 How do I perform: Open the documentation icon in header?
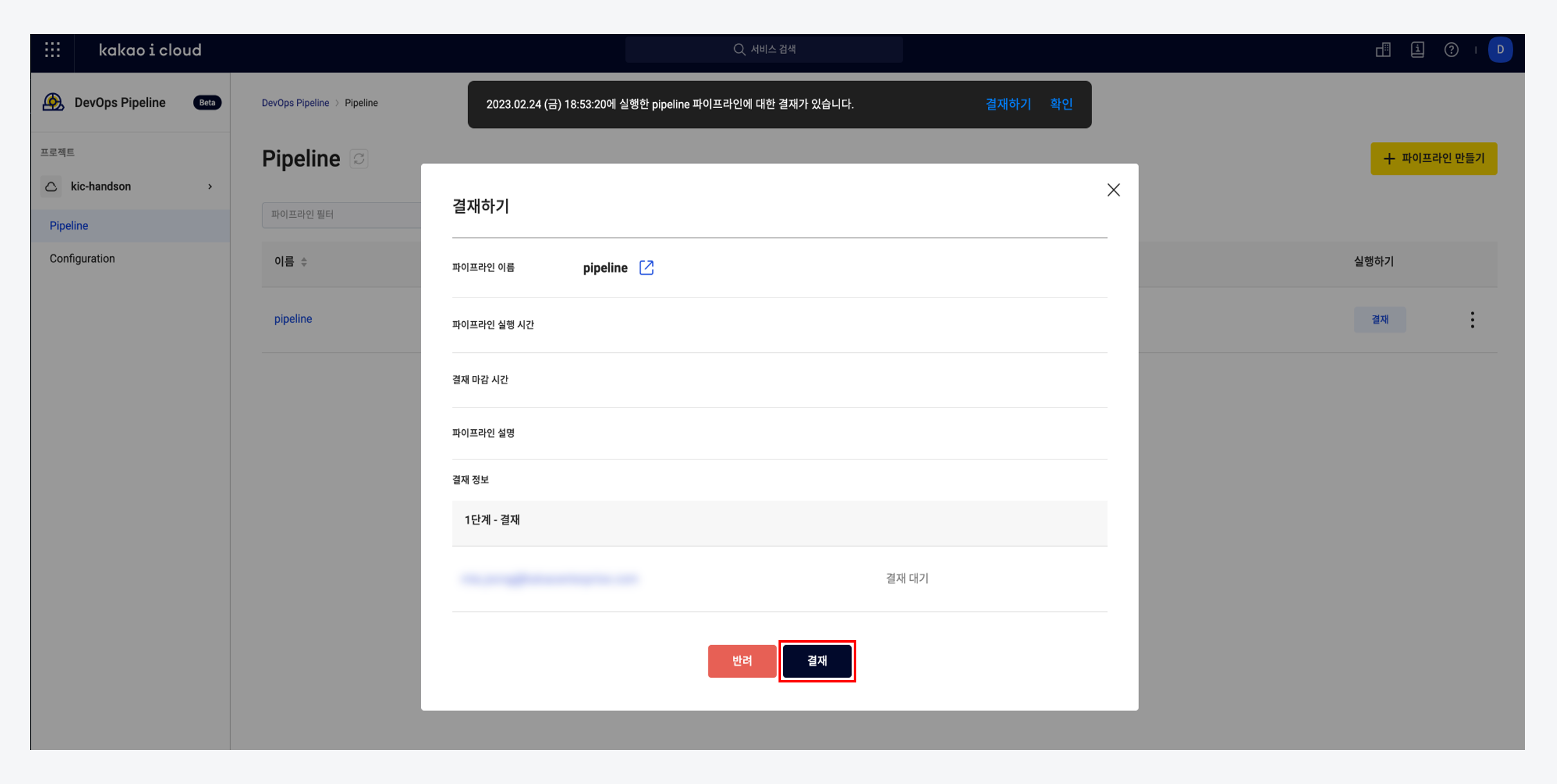coord(1417,49)
